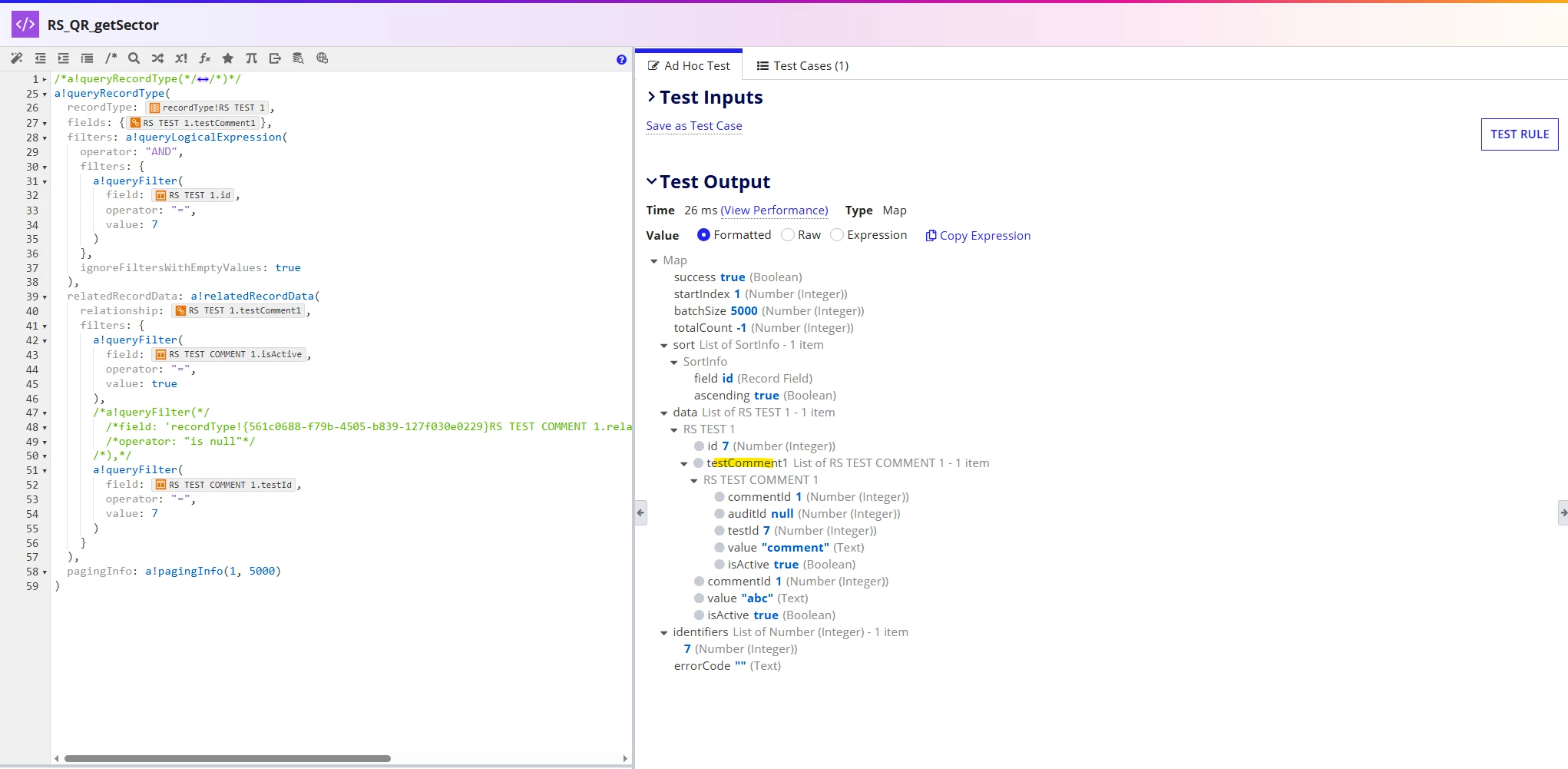Click the field id (Record Field) row
Screen dimensions: 1568x769
[x=753, y=379]
